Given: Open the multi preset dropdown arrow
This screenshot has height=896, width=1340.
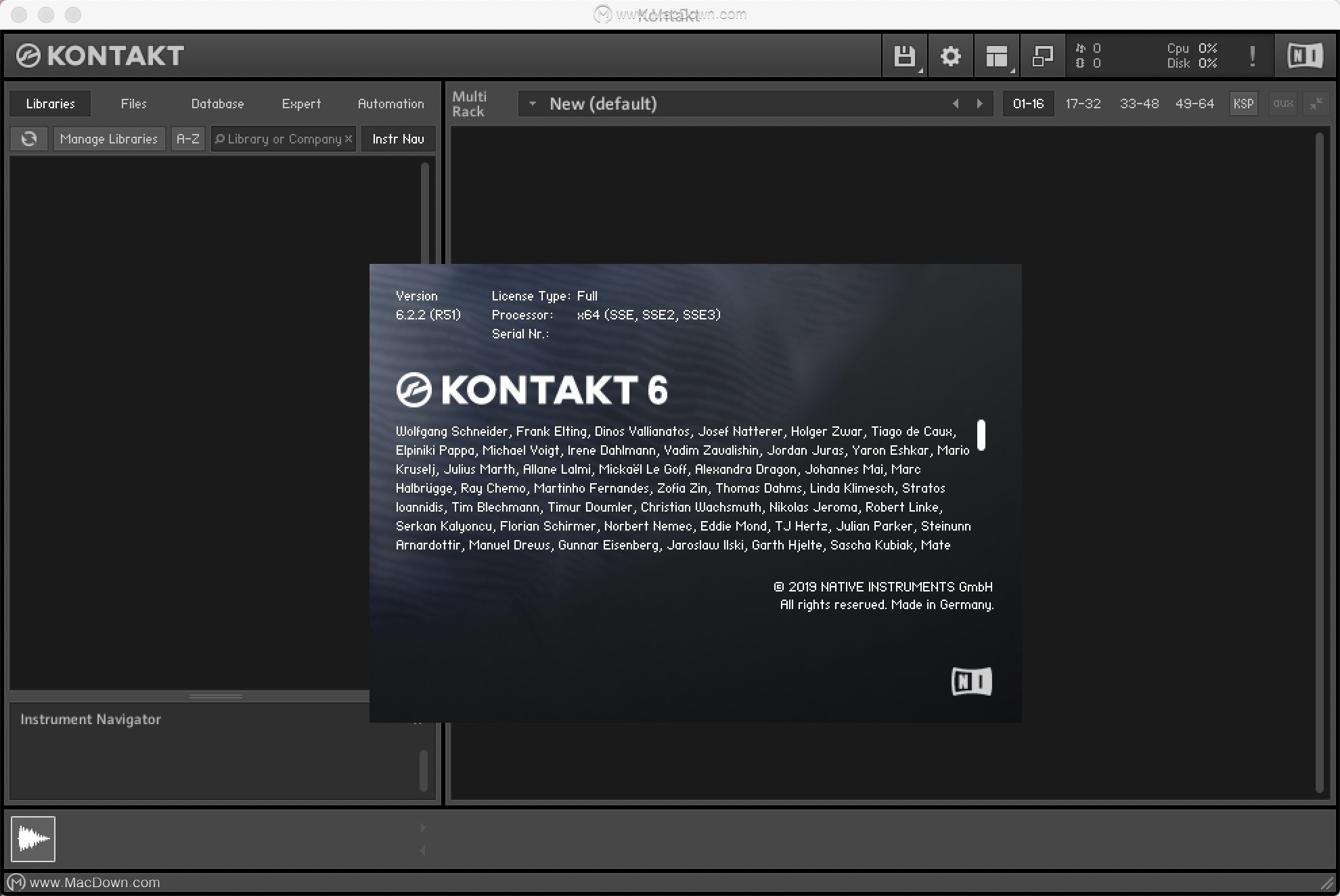Looking at the screenshot, I should pos(533,104).
